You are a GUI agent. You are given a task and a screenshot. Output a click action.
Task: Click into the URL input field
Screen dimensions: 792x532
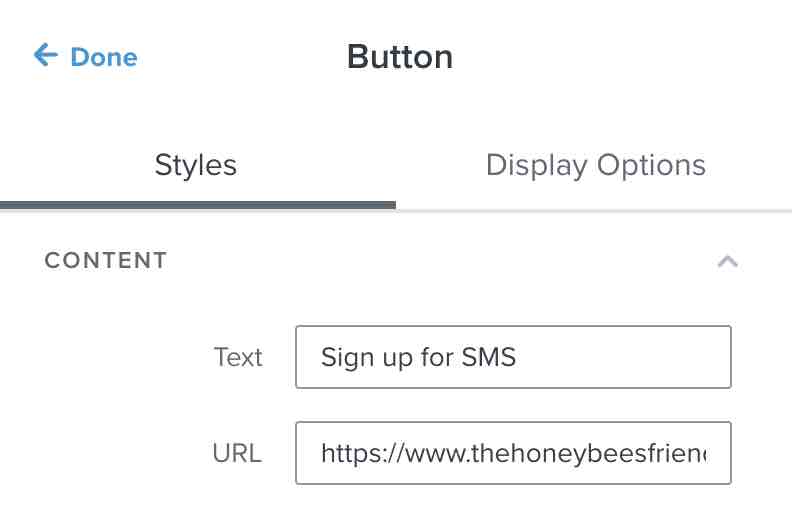513,453
